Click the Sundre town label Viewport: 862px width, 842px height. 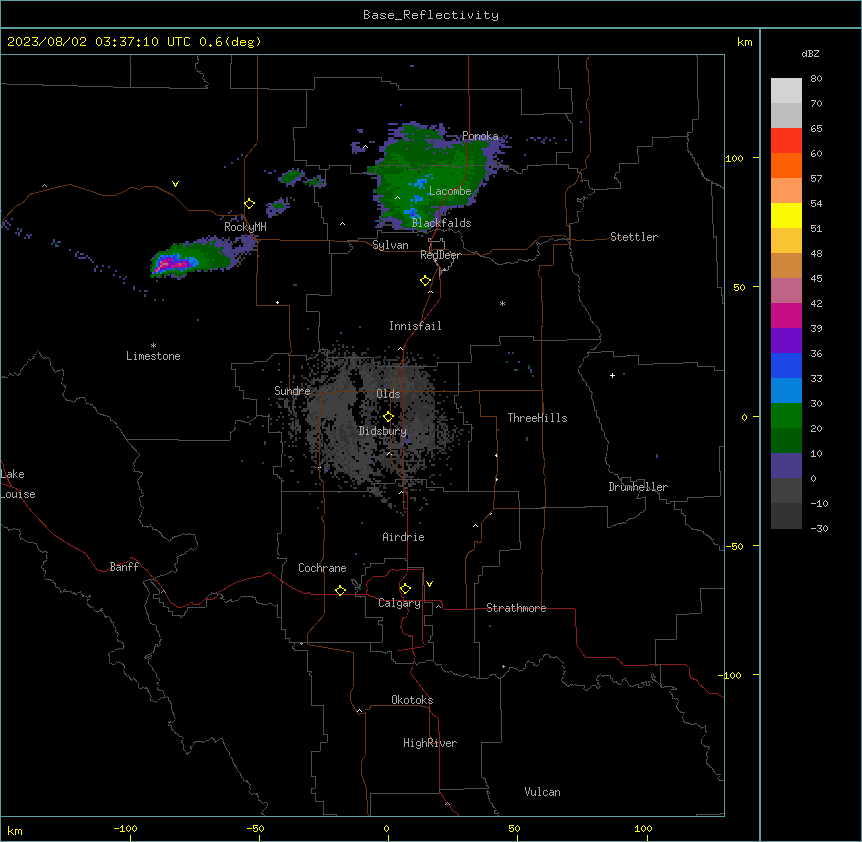292,391
